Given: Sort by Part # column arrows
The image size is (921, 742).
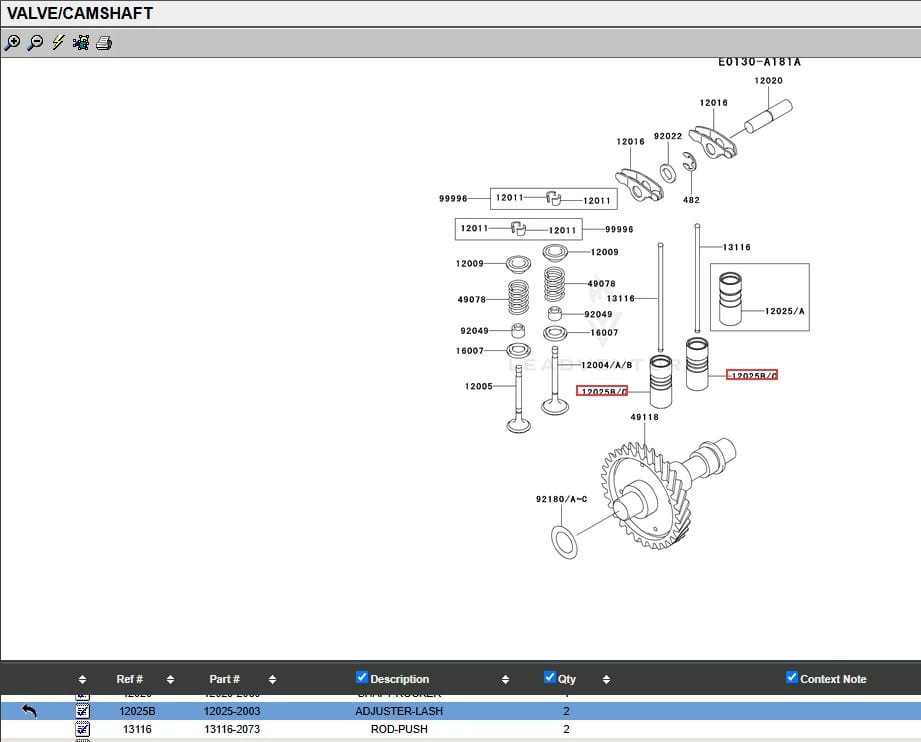Looking at the screenshot, I should coord(272,680).
